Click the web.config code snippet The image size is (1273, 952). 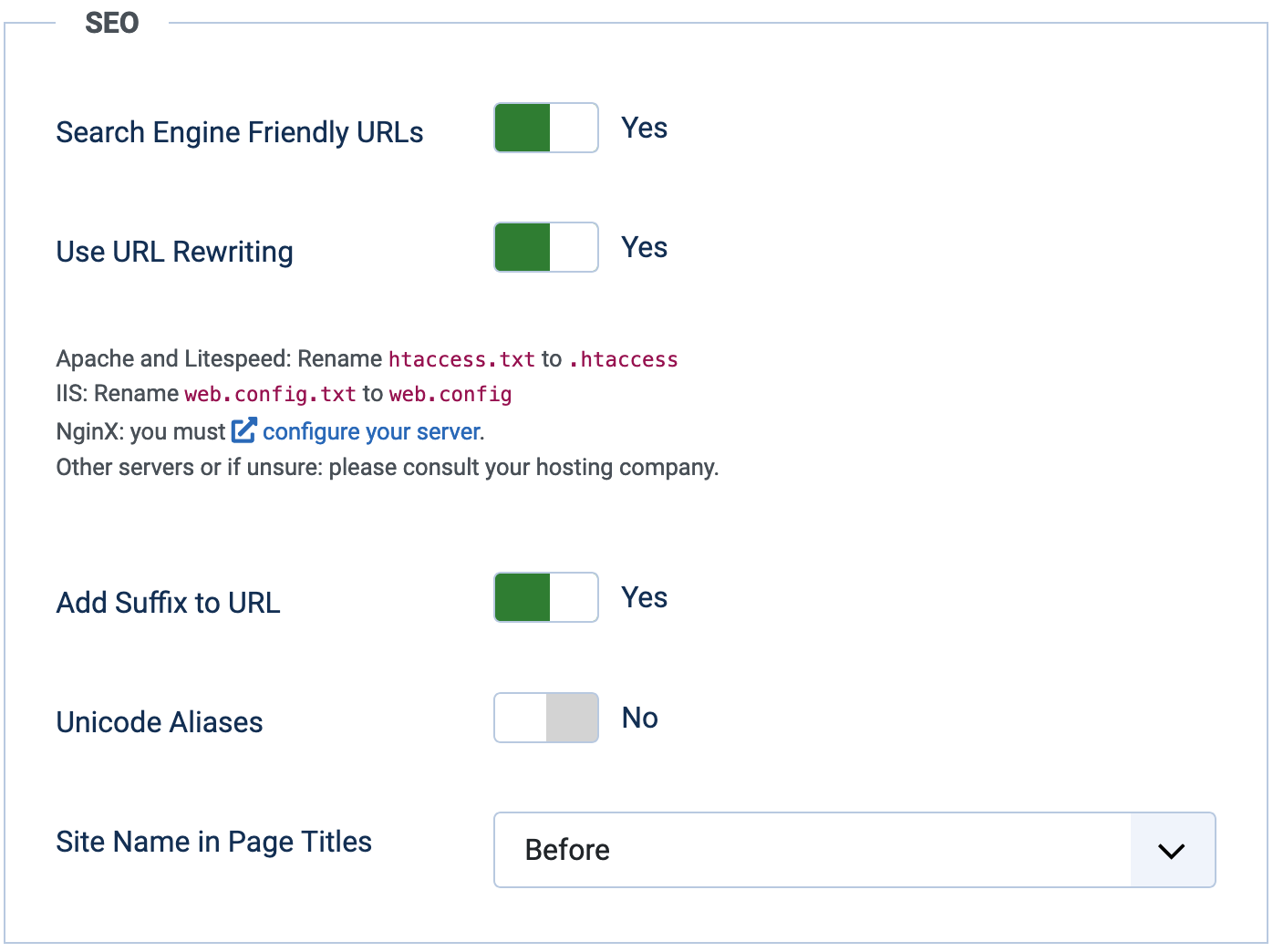pyautogui.click(x=450, y=394)
